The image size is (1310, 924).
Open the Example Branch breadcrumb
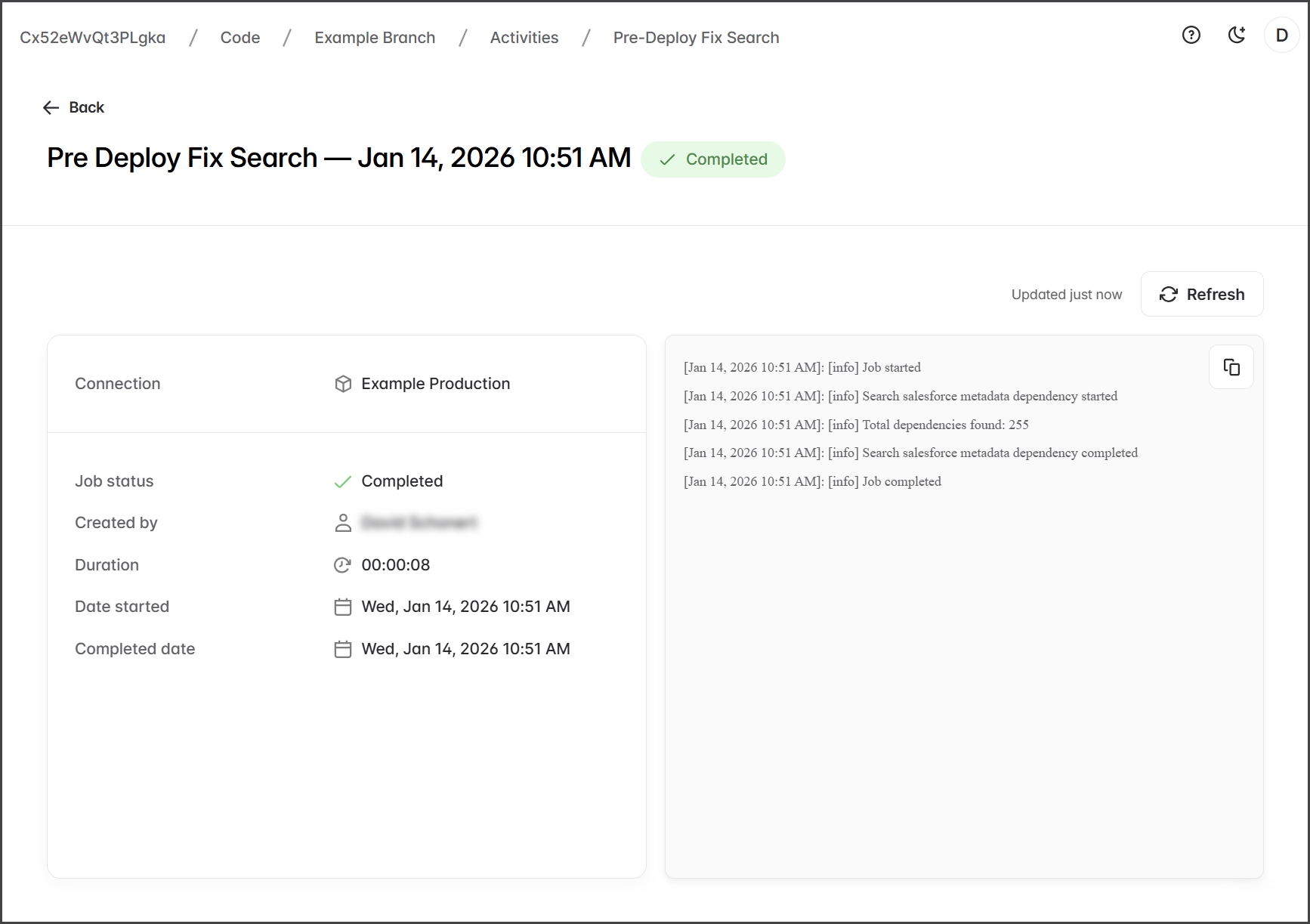pos(375,38)
